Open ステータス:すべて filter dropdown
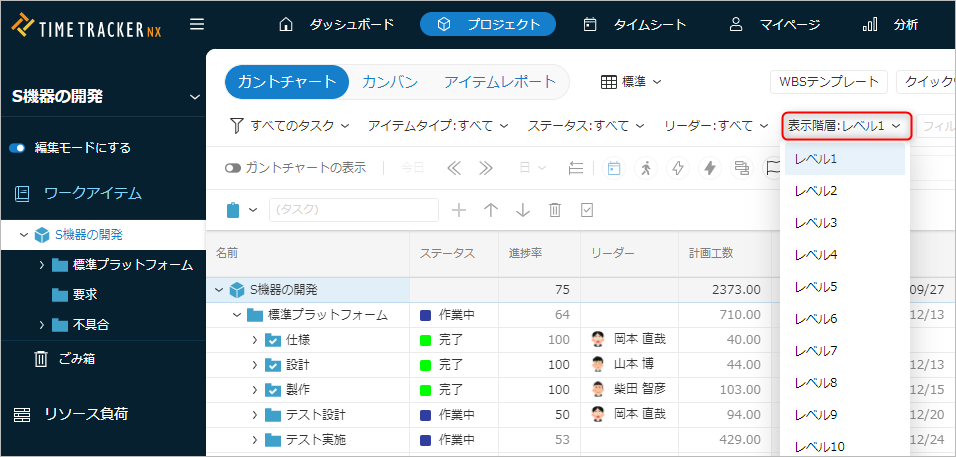 coord(584,126)
